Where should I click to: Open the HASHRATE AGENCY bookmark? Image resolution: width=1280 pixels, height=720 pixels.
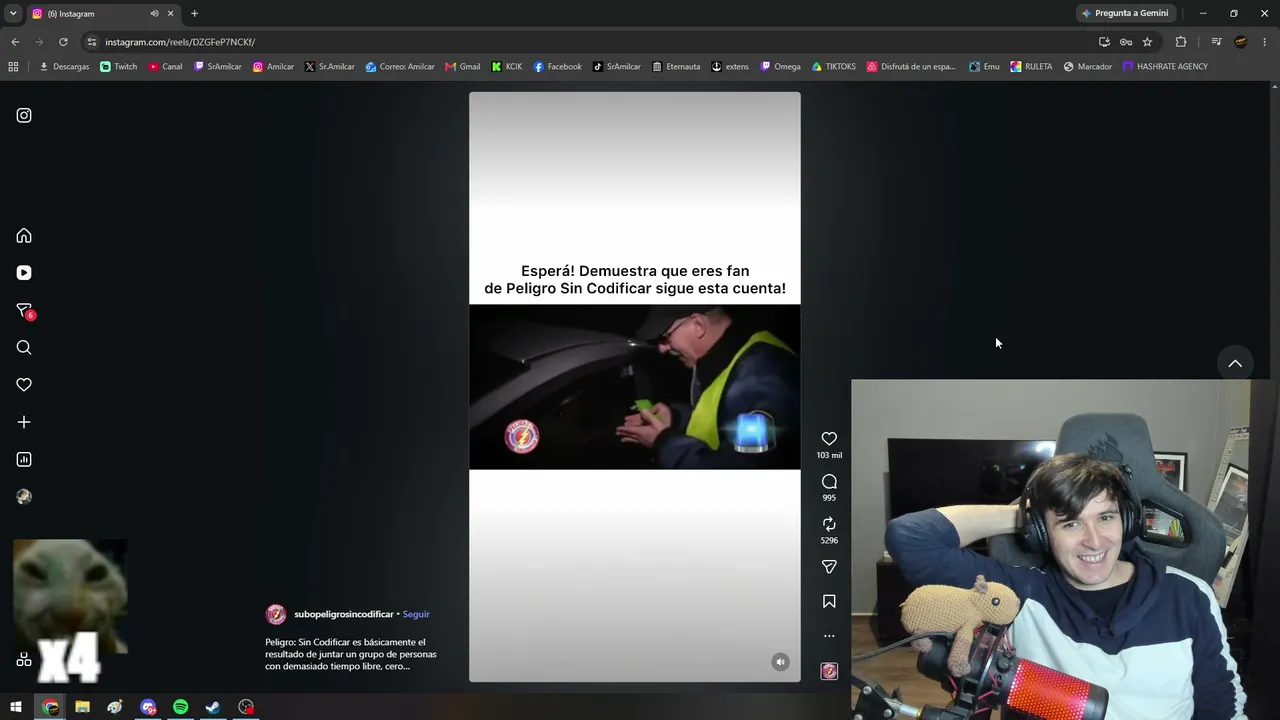pyautogui.click(x=1165, y=67)
